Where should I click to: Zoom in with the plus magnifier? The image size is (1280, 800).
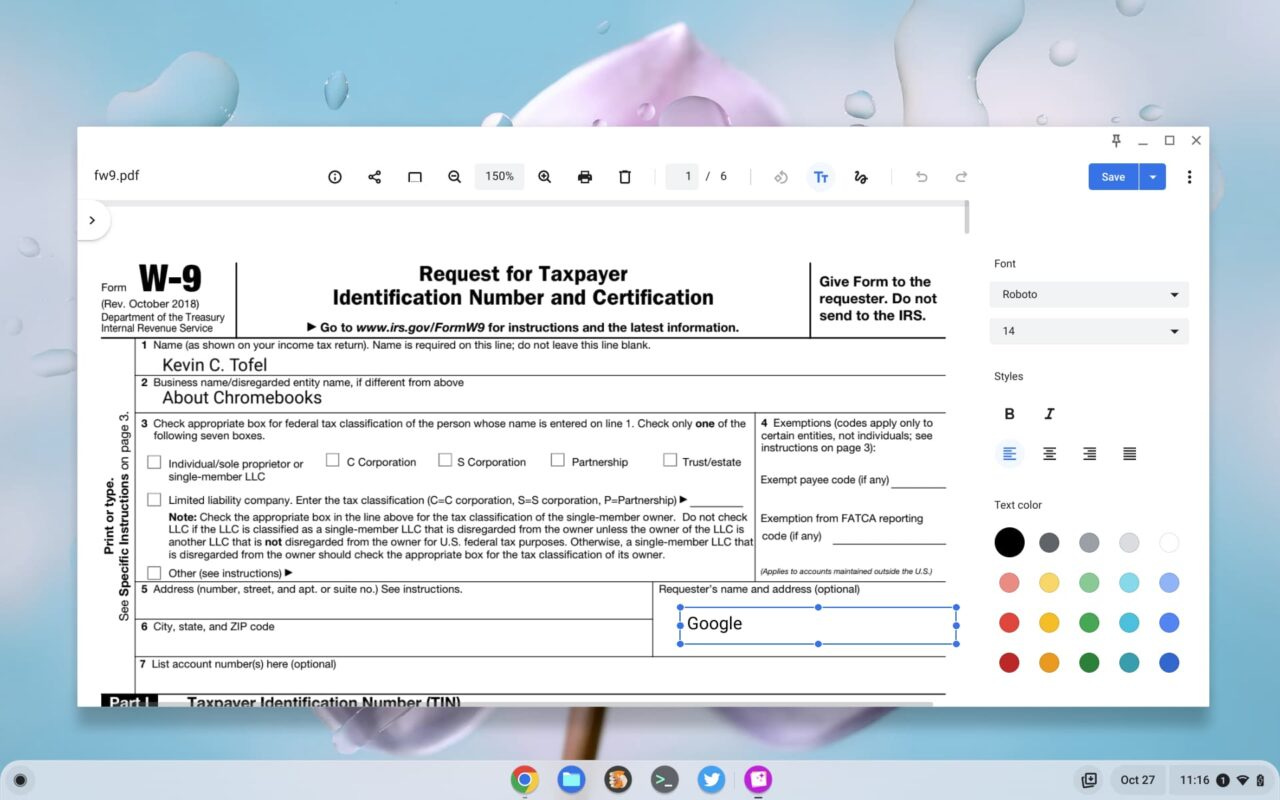click(x=545, y=177)
